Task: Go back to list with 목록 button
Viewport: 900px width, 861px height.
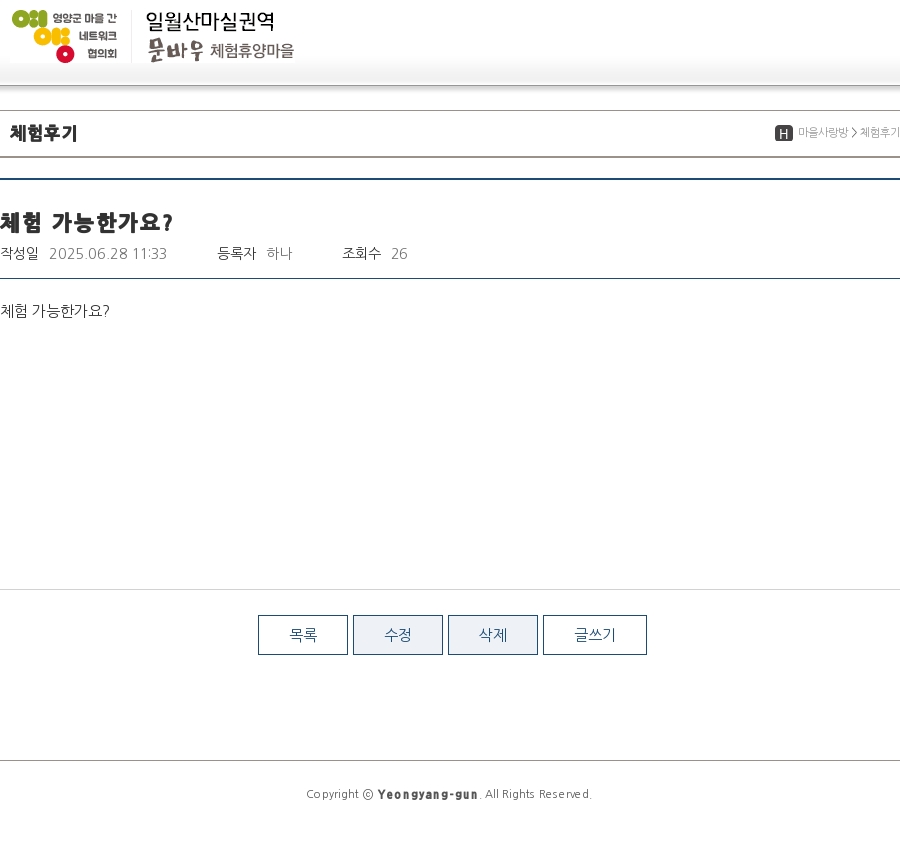Action: pyautogui.click(x=303, y=635)
